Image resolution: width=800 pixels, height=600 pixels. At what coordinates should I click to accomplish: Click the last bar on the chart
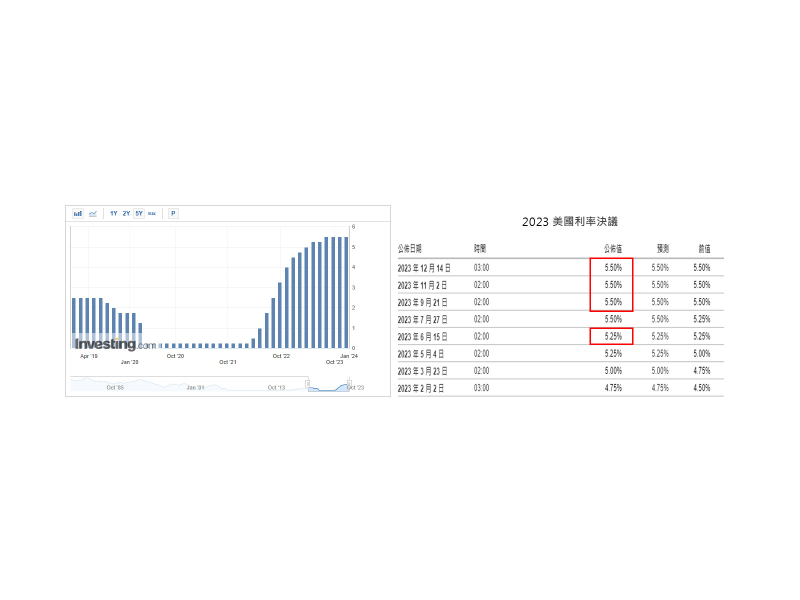click(x=346, y=292)
